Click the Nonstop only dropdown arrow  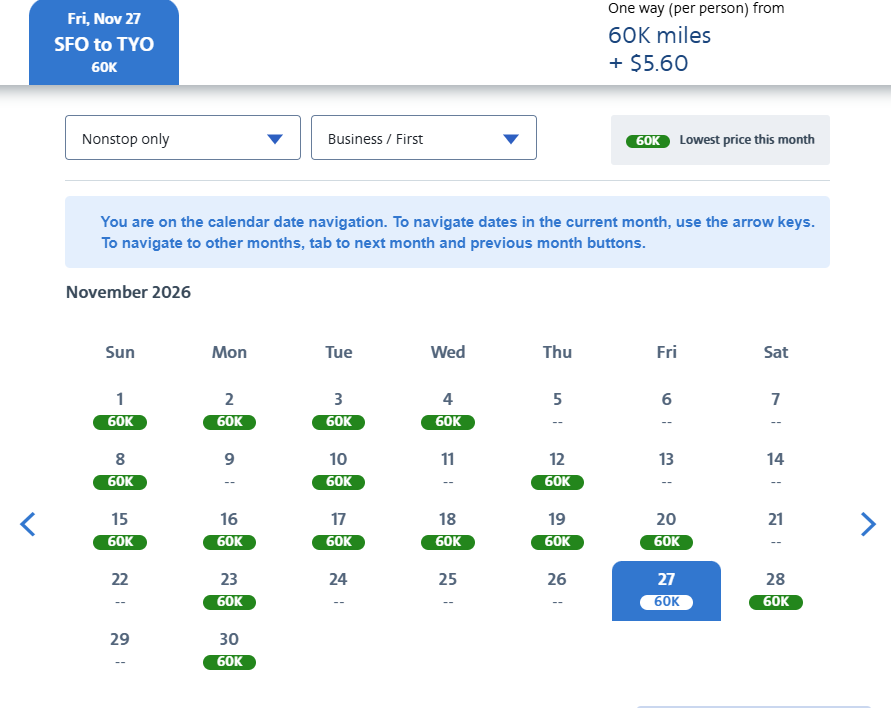(x=275, y=139)
